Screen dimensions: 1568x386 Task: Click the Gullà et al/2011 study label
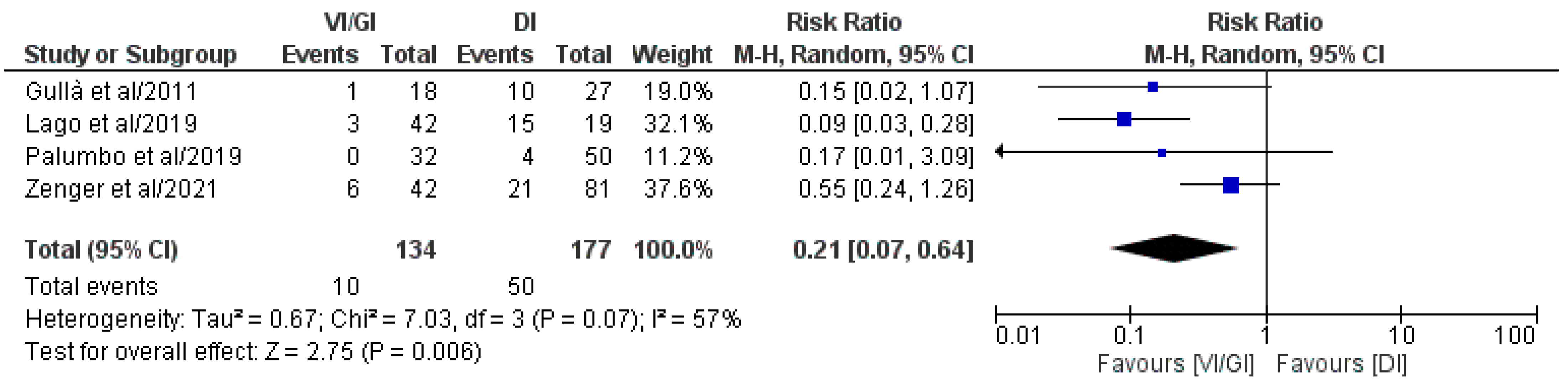(x=111, y=91)
